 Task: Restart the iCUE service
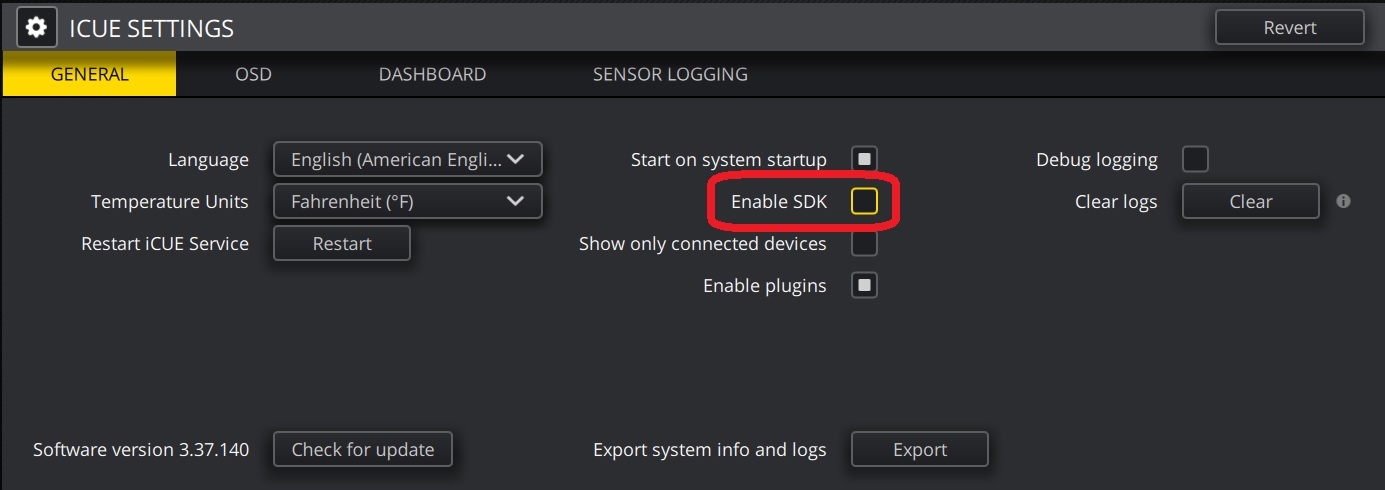pos(342,243)
